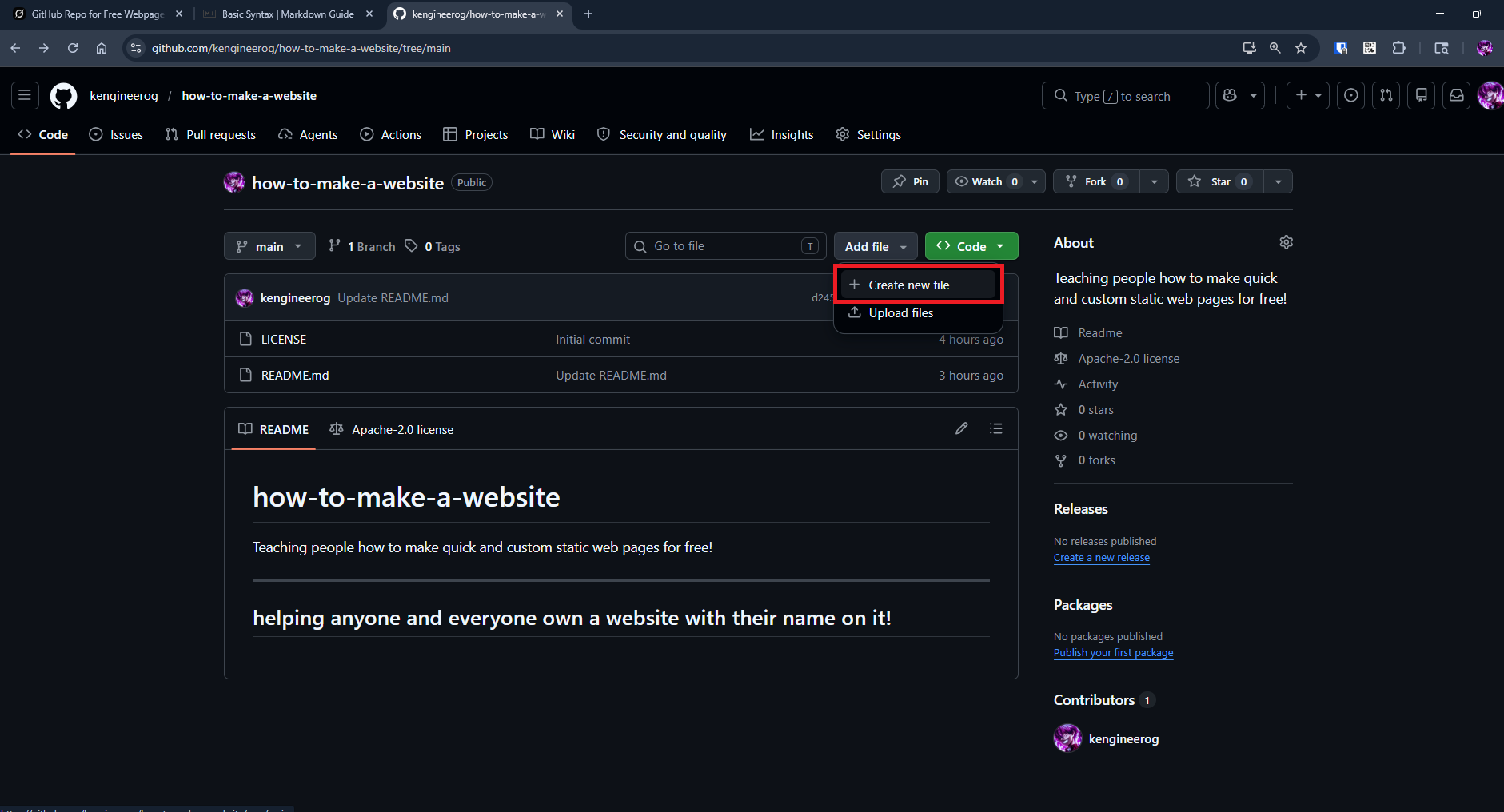Open the browser home page

[102, 48]
